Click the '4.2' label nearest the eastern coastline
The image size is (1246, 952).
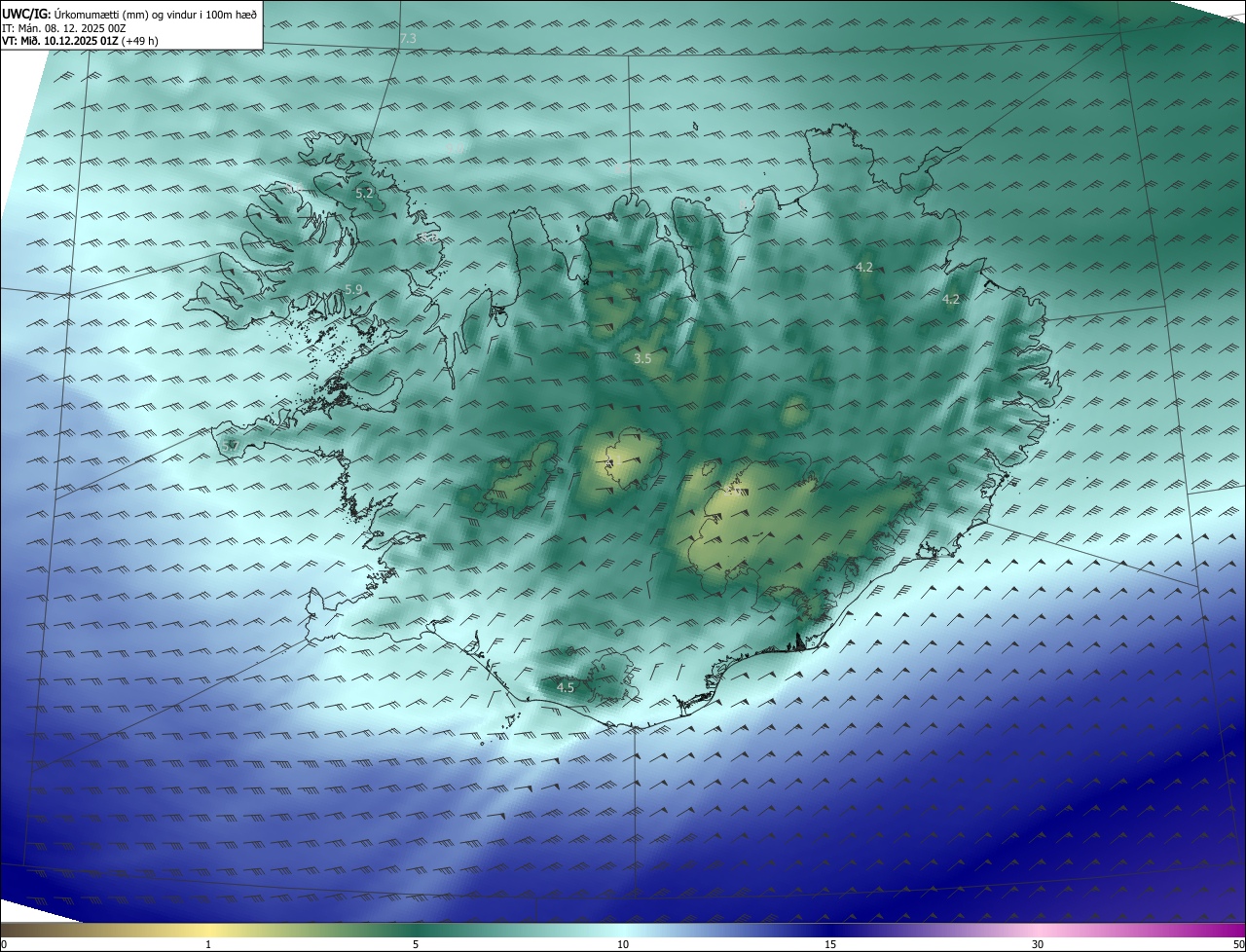coord(951,300)
